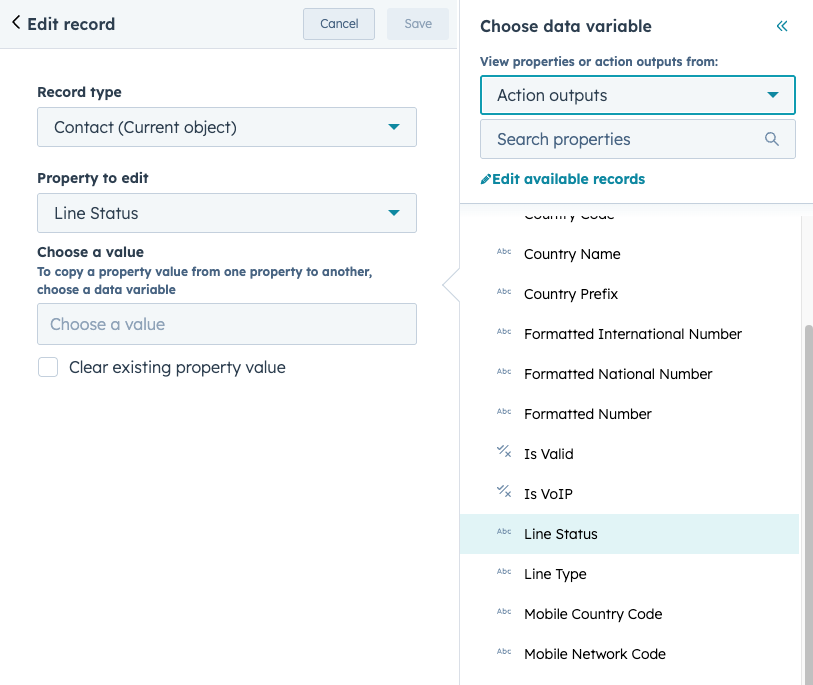Click into the Choose a value field
813x685 pixels.
click(227, 325)
